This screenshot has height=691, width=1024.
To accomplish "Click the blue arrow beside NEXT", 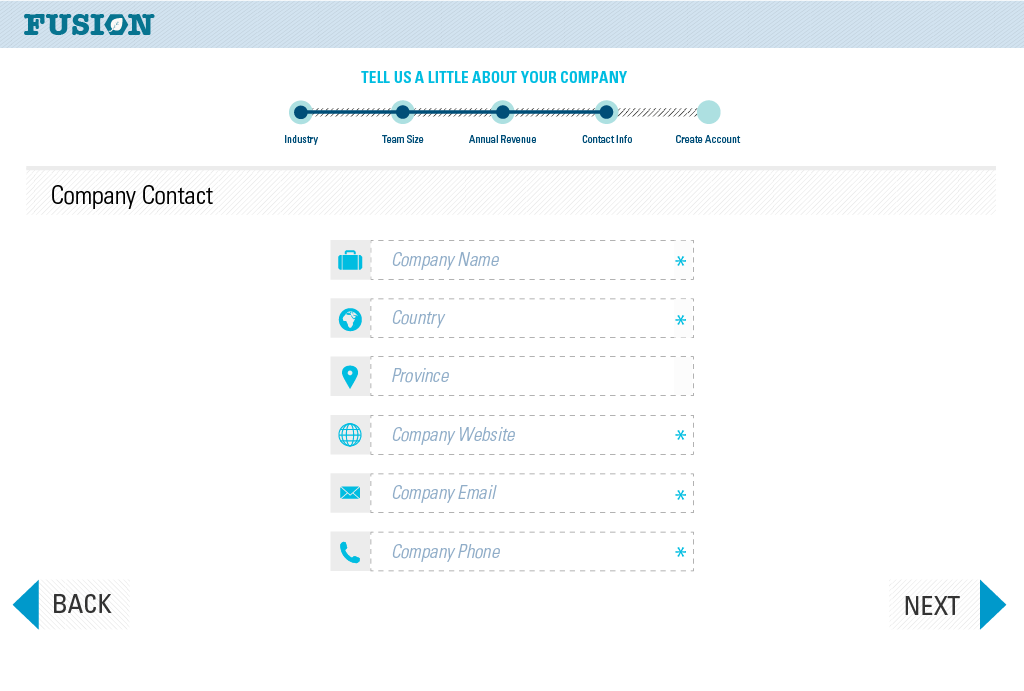I will coord(991,603).
